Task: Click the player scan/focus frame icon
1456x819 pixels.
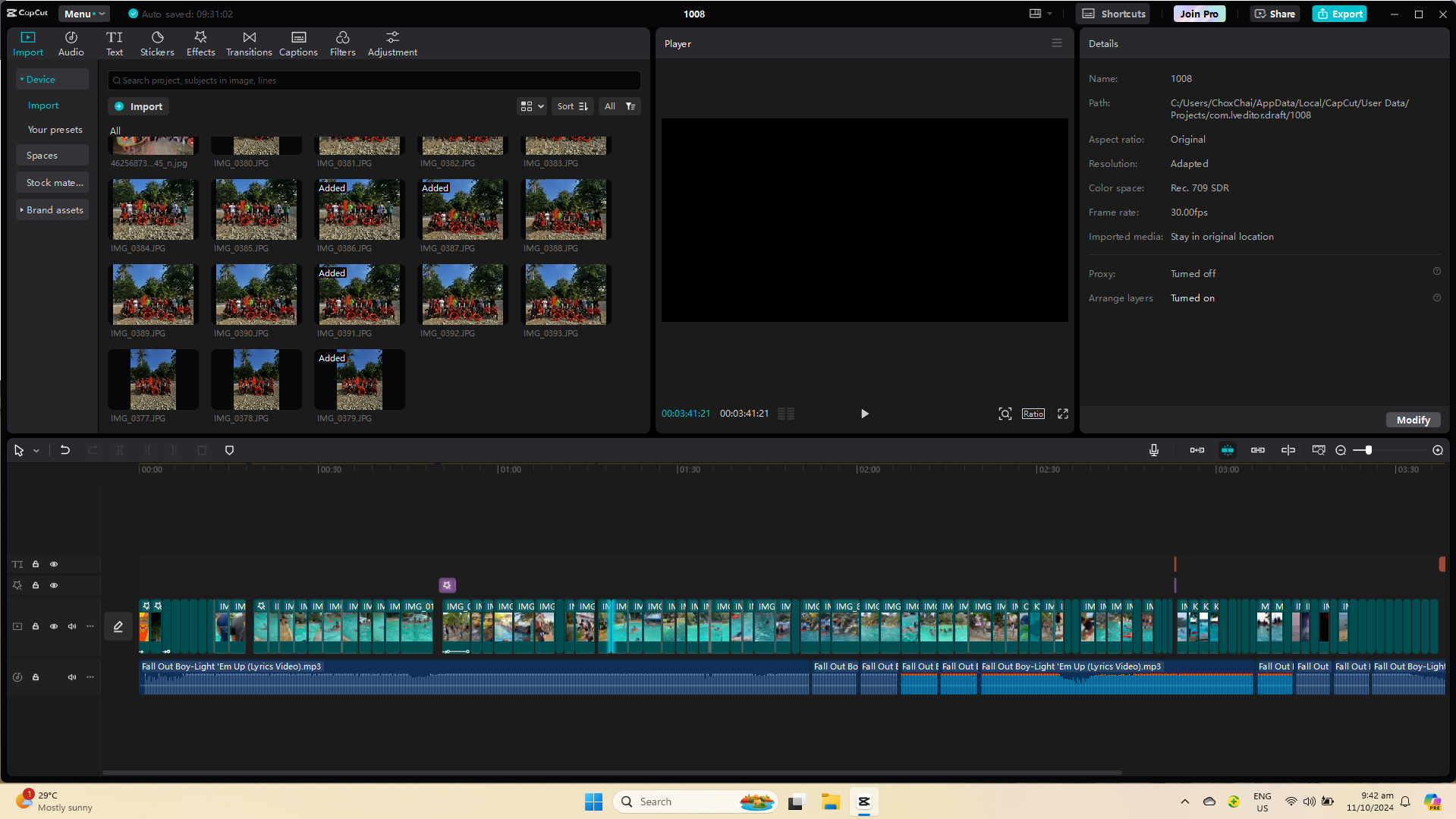Action: pyautogui.click(x=1005, y=414)
